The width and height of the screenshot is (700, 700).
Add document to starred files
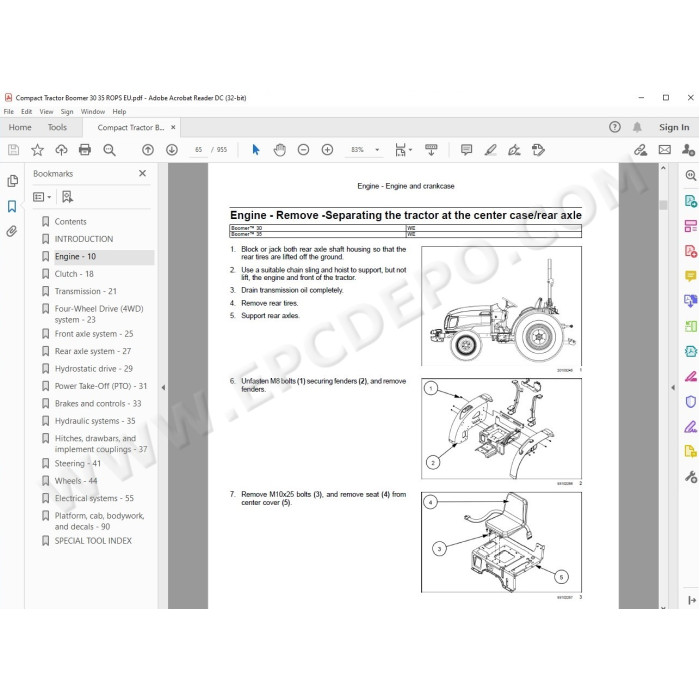click(38, 150)
